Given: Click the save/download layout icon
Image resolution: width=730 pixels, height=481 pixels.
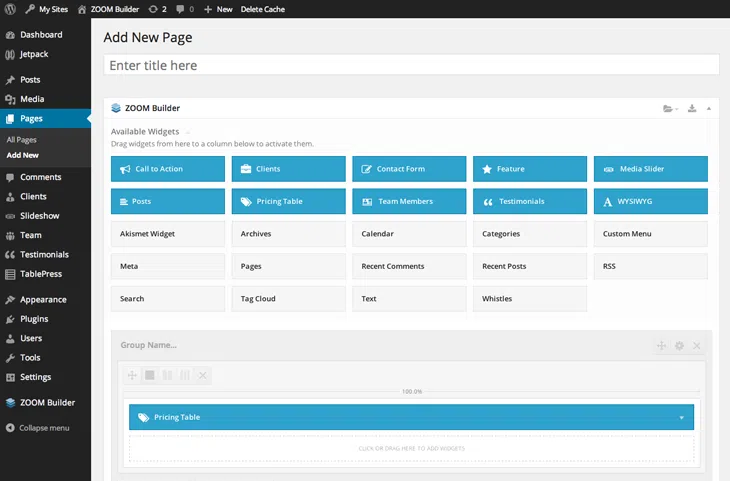Looking at the screenshot, I should (x=691, y=108).
